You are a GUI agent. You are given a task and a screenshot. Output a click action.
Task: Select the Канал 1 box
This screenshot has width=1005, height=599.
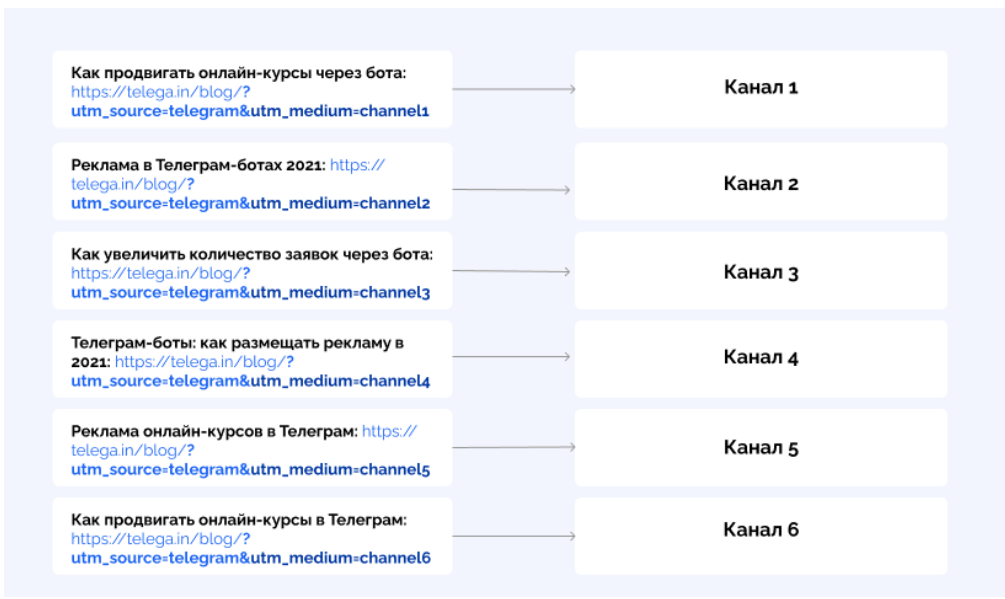[x=760, y=88]
